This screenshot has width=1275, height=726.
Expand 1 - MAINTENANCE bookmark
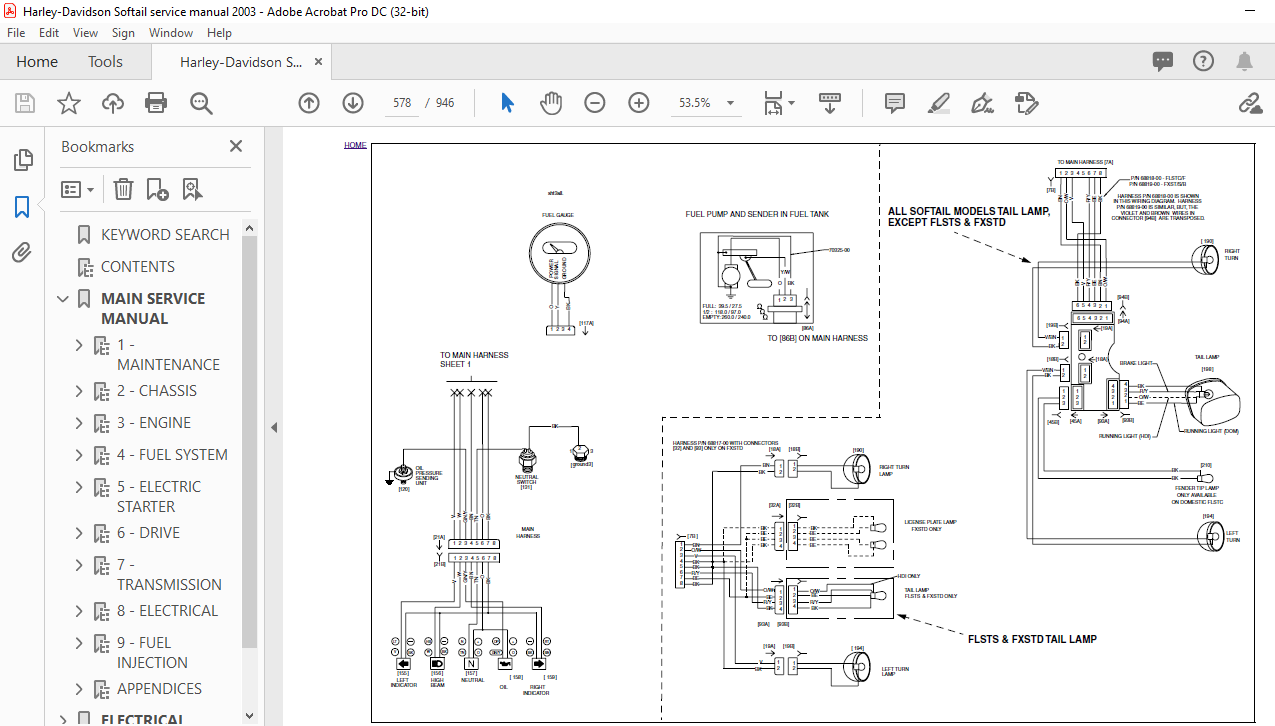click(79, 345)
